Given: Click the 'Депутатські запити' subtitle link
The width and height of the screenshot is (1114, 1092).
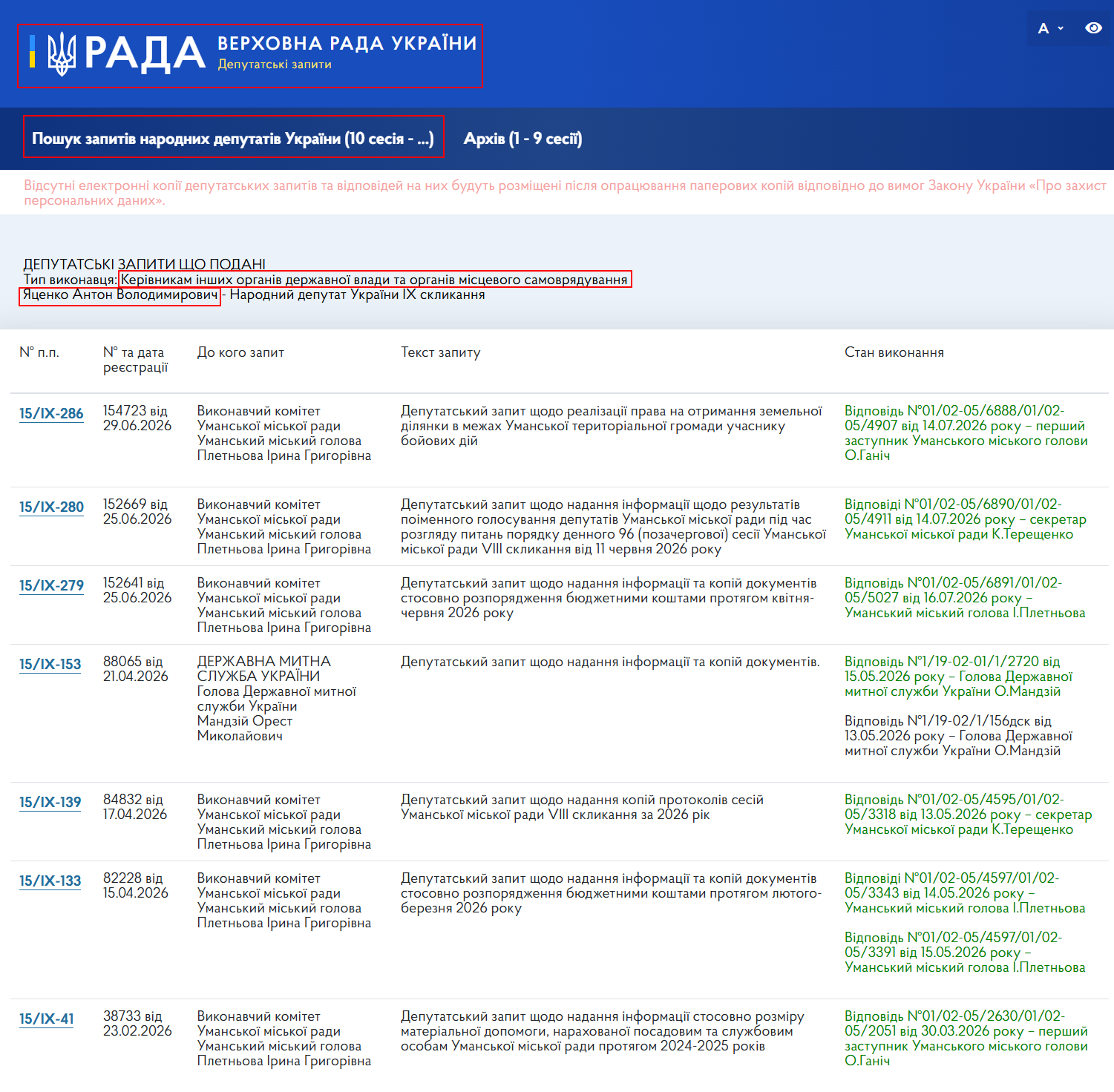Looking at the screenshot, I should click(x=275, y=65).
